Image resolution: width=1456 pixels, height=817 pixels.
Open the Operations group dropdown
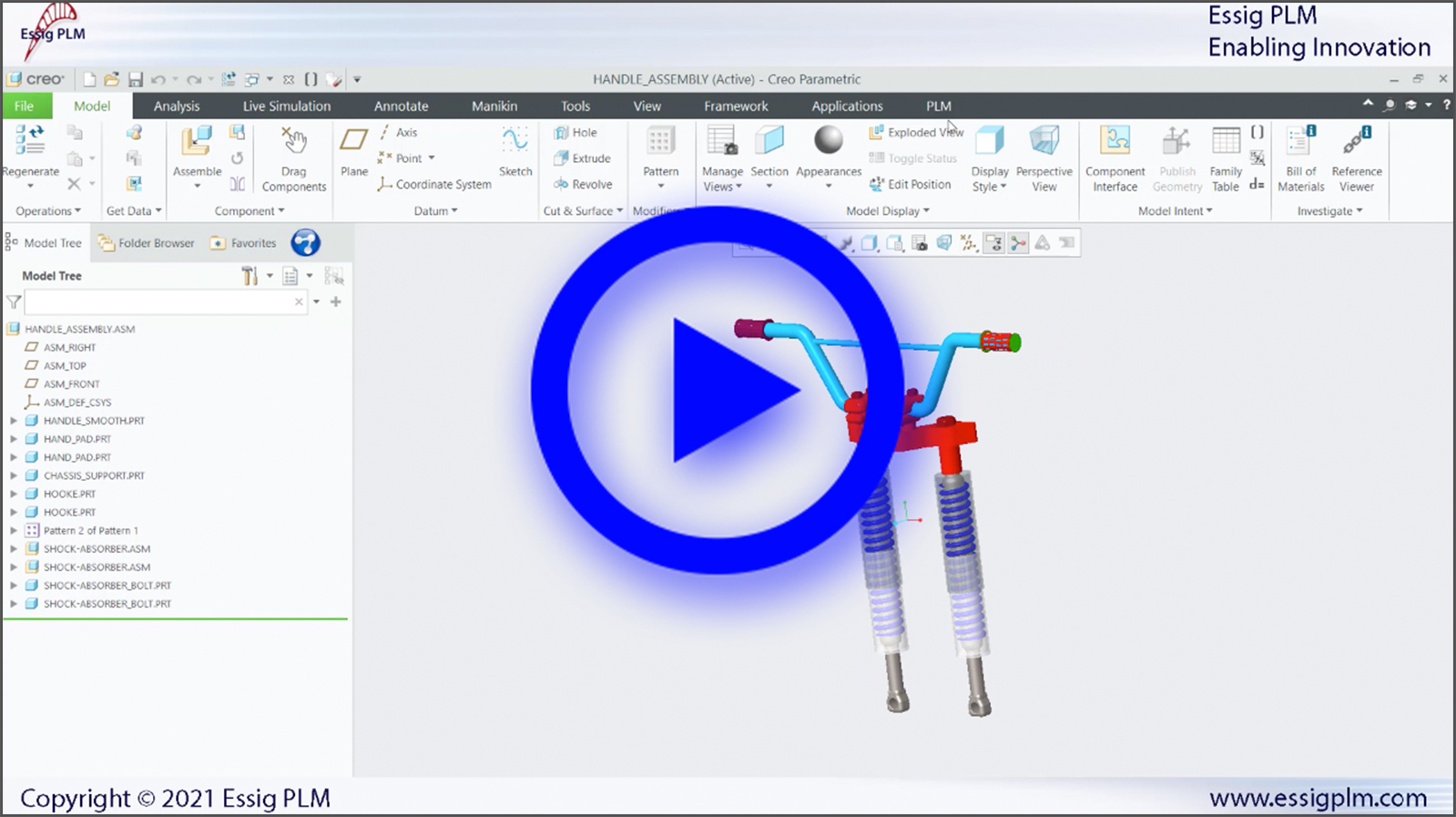coord(48,210)
